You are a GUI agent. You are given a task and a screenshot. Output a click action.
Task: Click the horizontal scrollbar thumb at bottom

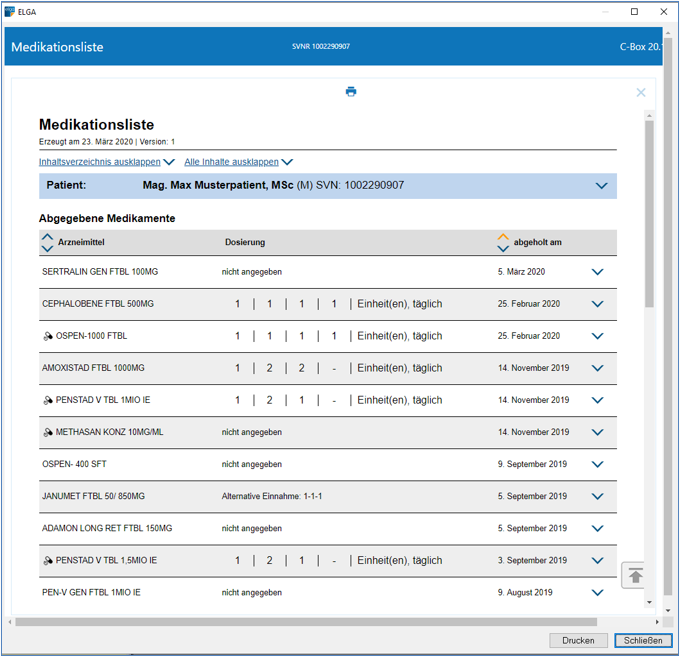tap(306, 622)
